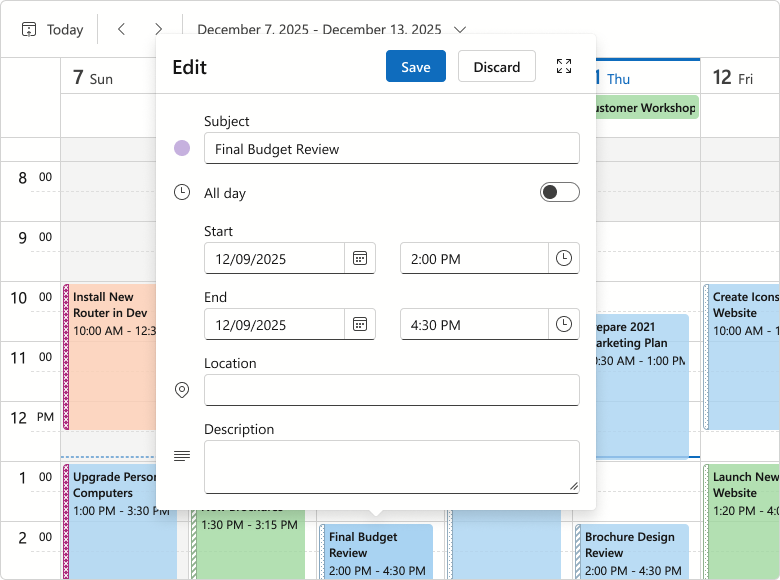Click into the Location field

point(391,390)
